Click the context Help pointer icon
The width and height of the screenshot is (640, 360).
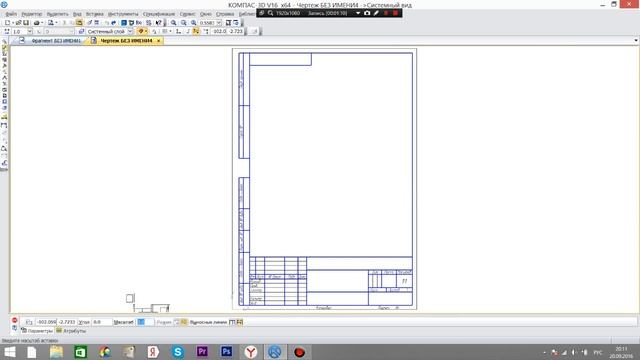(x=159, y=23)
